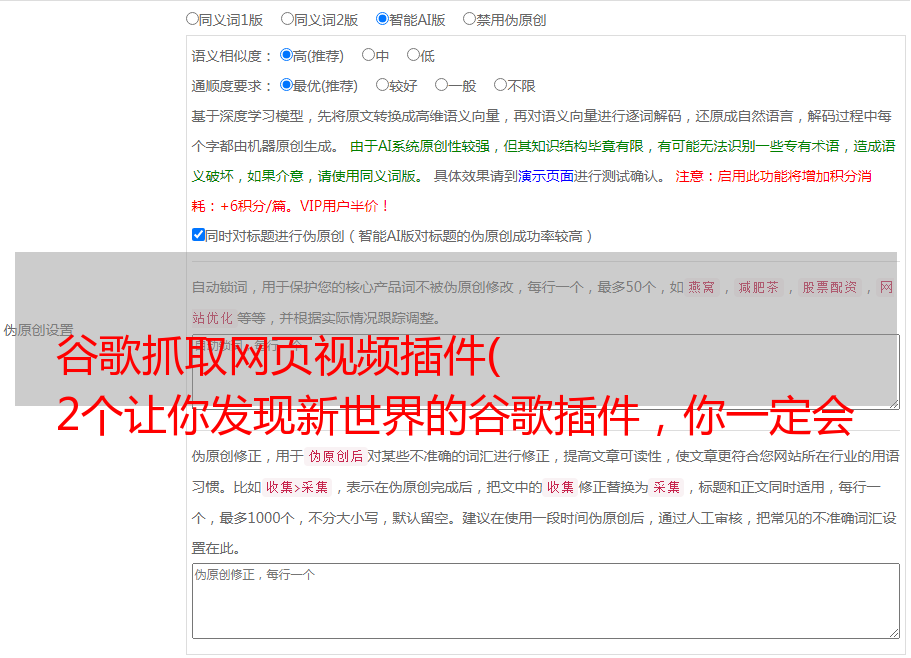Click the red 注意 points warning text
Screen dimensions: 911x658
532,191
